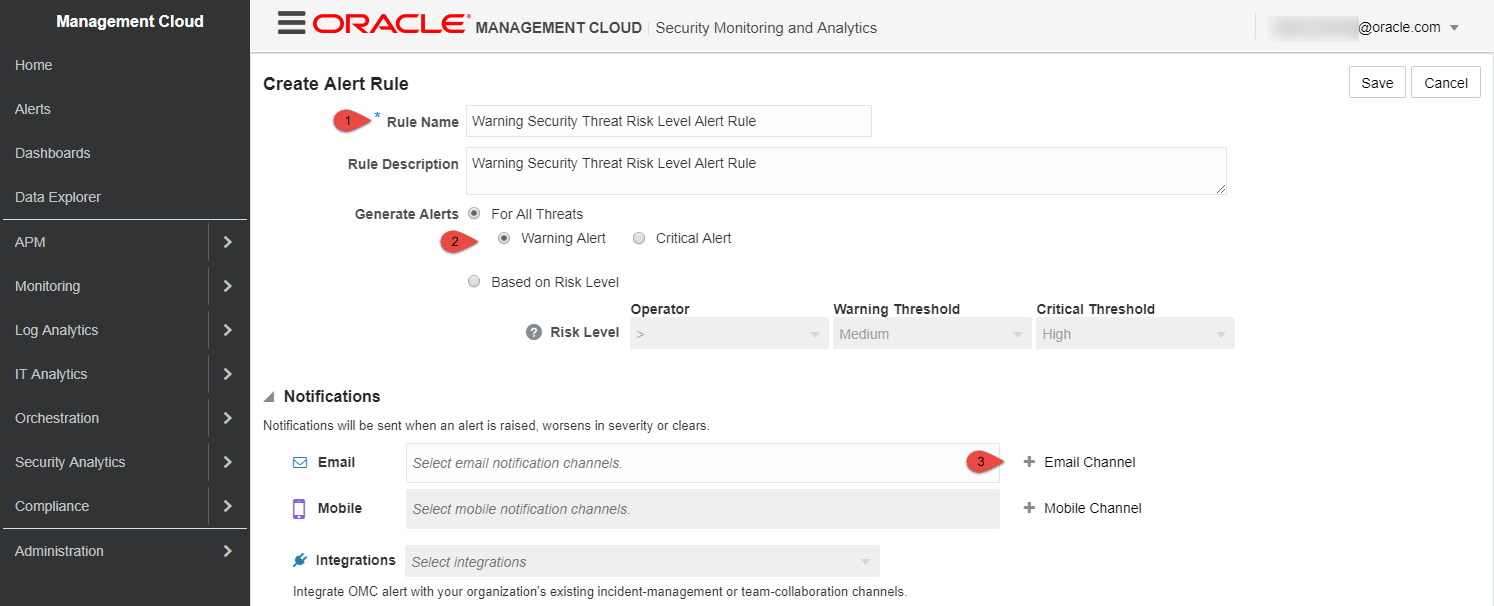
Task: Save the alert rule
Action: tap(1377, 83)
